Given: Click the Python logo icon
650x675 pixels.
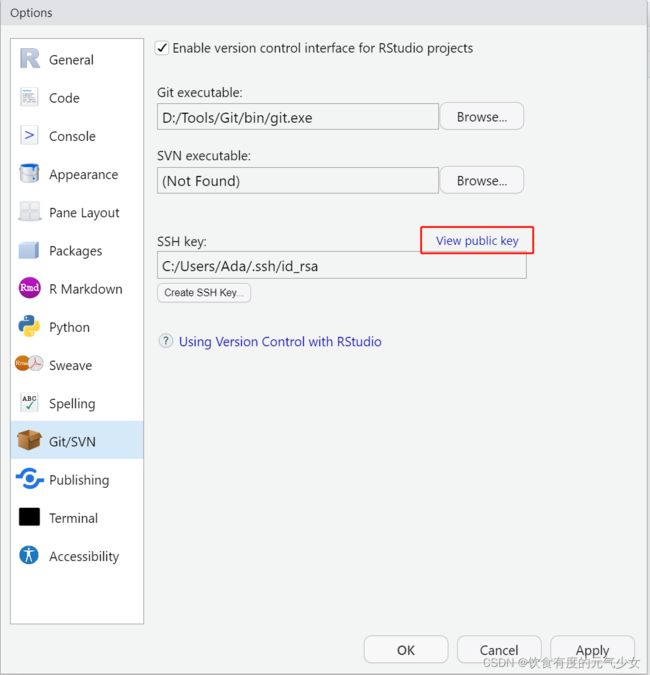Looking at the screenshot, I should tap(29, 326).
